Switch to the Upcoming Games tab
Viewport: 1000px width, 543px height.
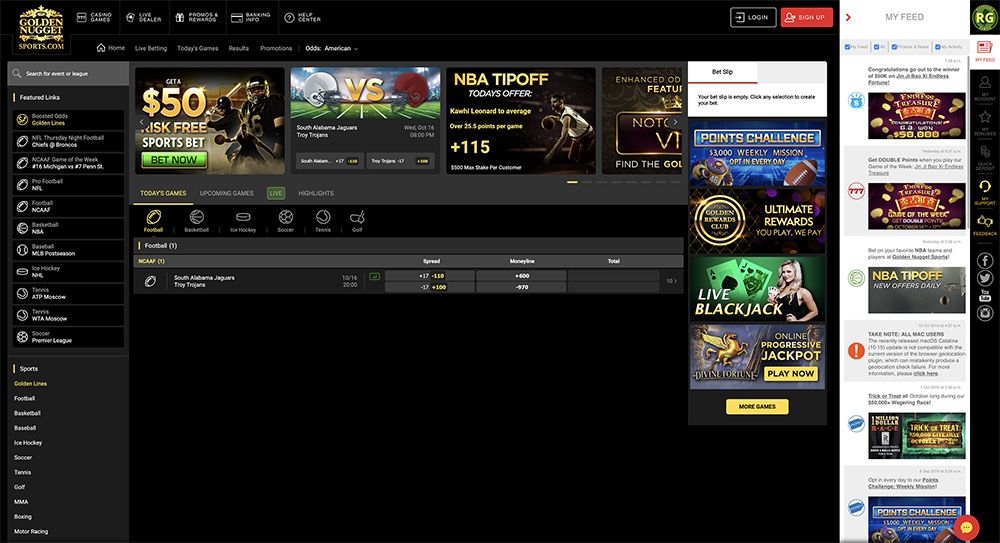click(x=226, y=193)
